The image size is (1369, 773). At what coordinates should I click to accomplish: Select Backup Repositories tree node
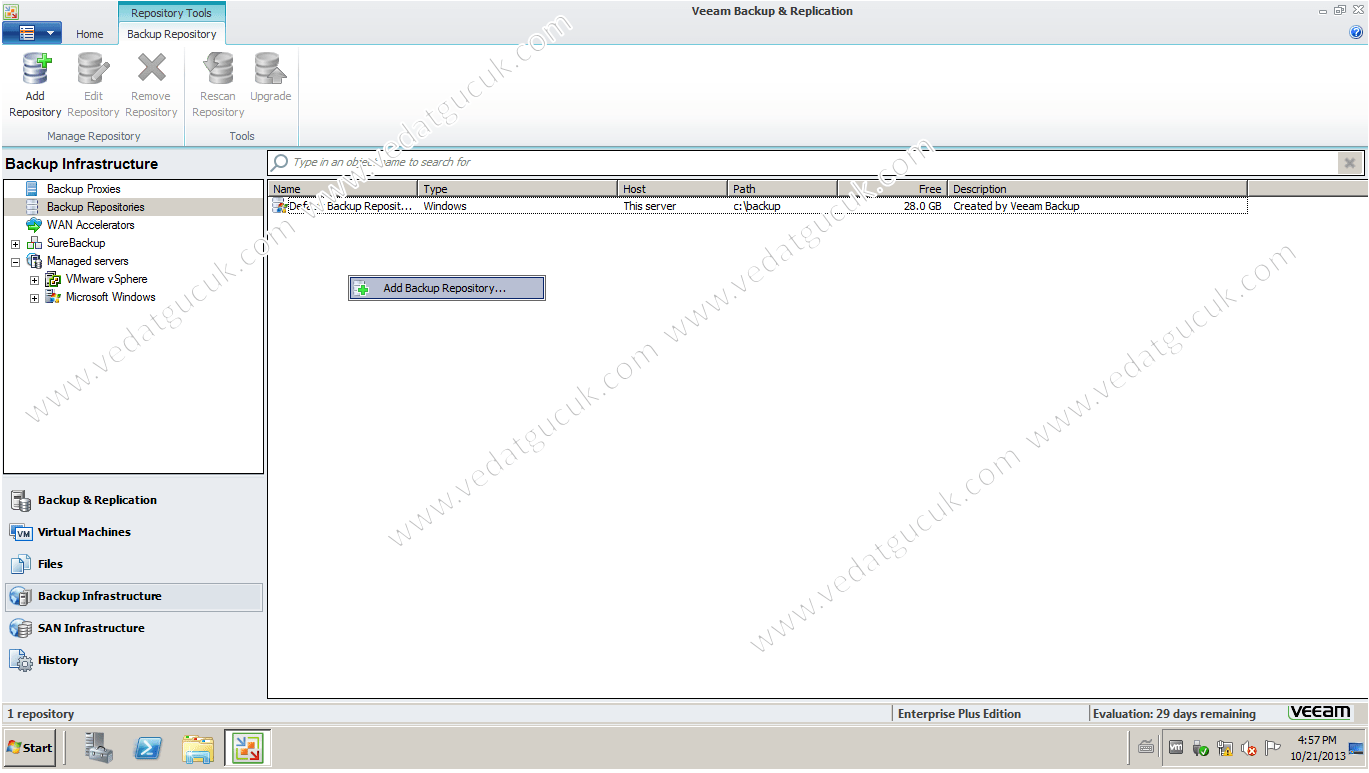(95, 207)
